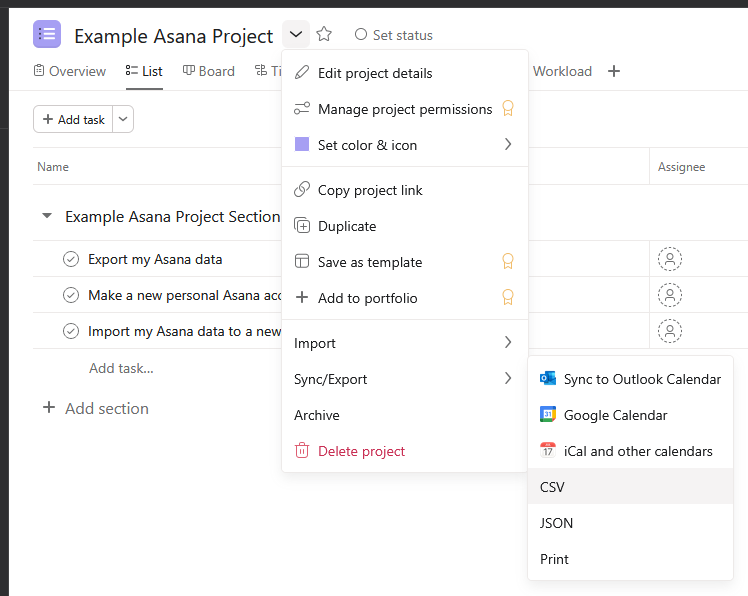Mark Export my Asana data complete
Viewport: 748px width, 596px height.
pos(71,259)
